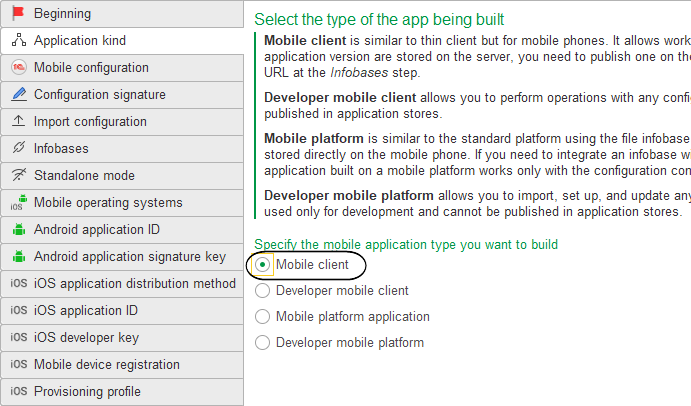
Task: Click the Mobile configuration red icon
Action: [x=18, y=68]
